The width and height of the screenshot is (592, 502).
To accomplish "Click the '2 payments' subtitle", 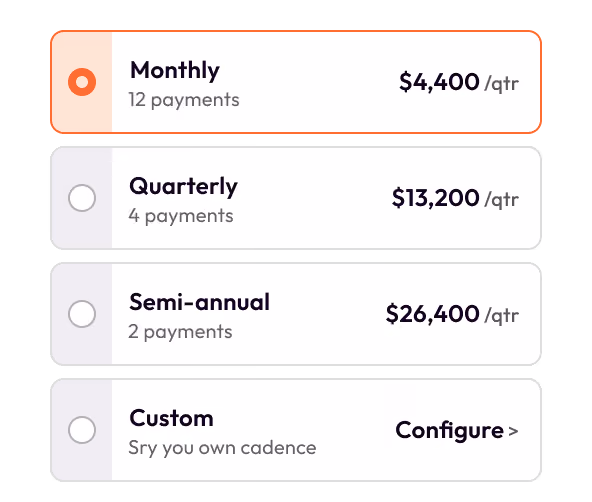I will coord(180,332).
